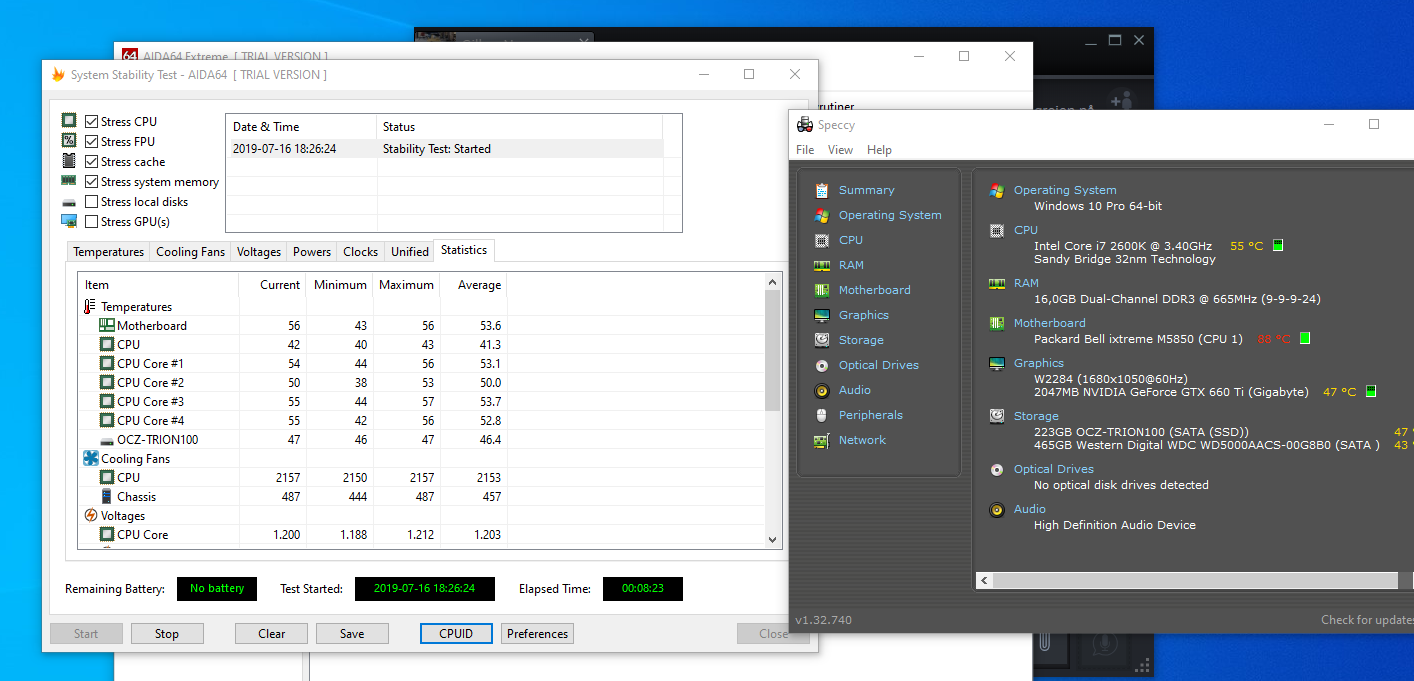Switch to the Temperatures tab
Image resolution: width=1414 pixels, height=681 pixels.
pyautogui.click(x=108, y=252)
